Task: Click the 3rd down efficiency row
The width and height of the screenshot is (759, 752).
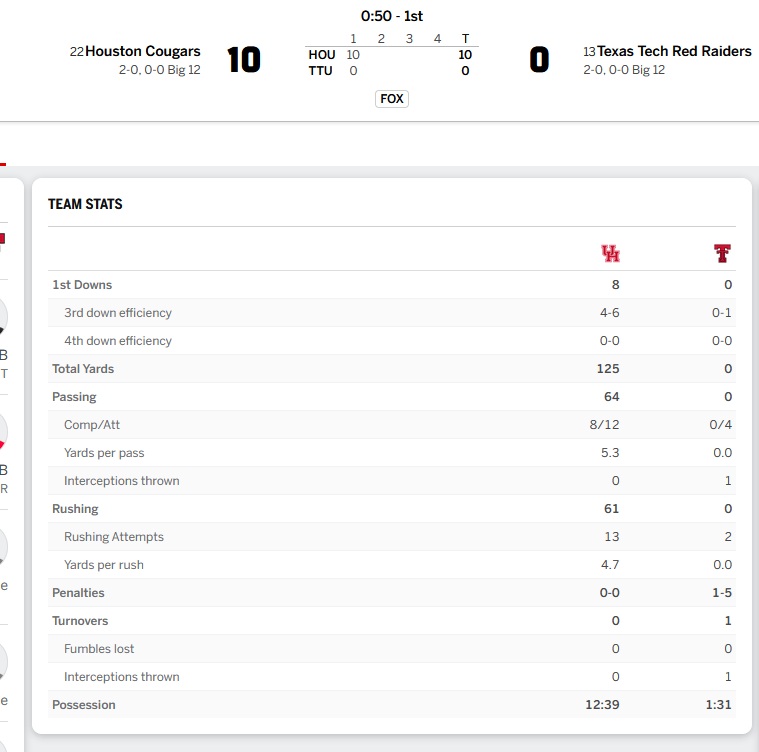Action: point(392,313)
